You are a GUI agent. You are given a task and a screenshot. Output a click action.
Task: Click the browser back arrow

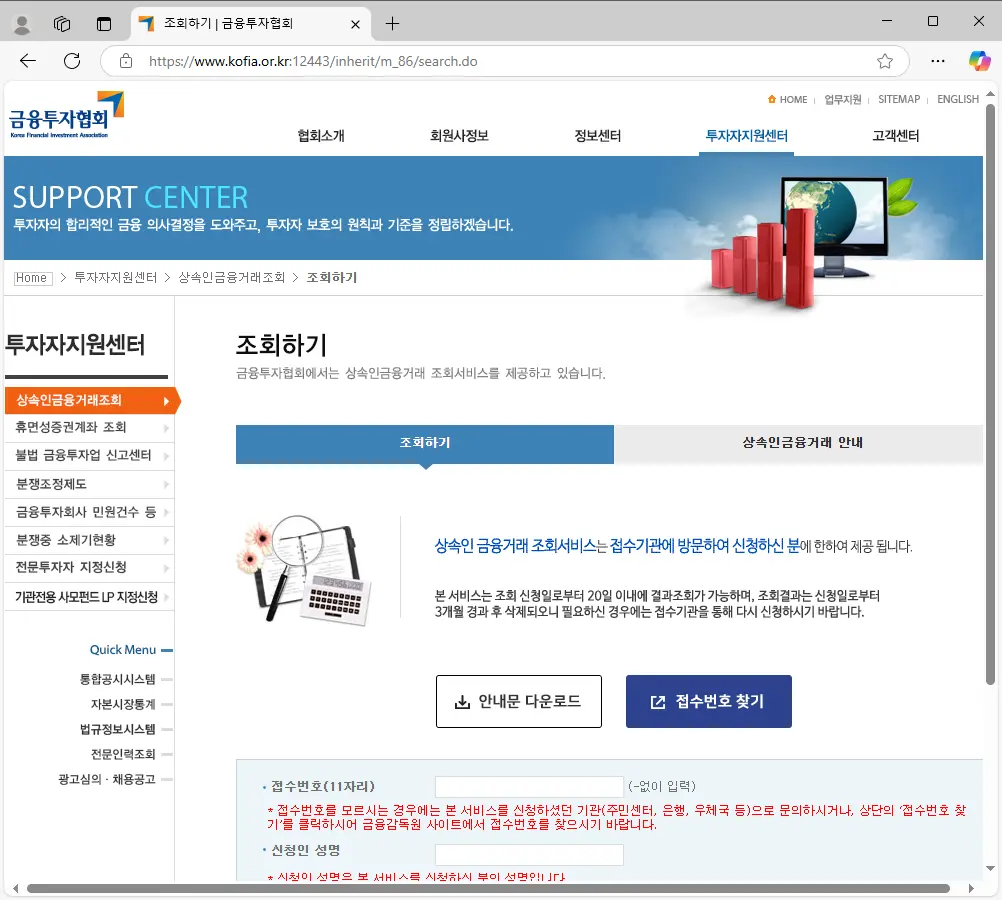(x=28, y=61)
